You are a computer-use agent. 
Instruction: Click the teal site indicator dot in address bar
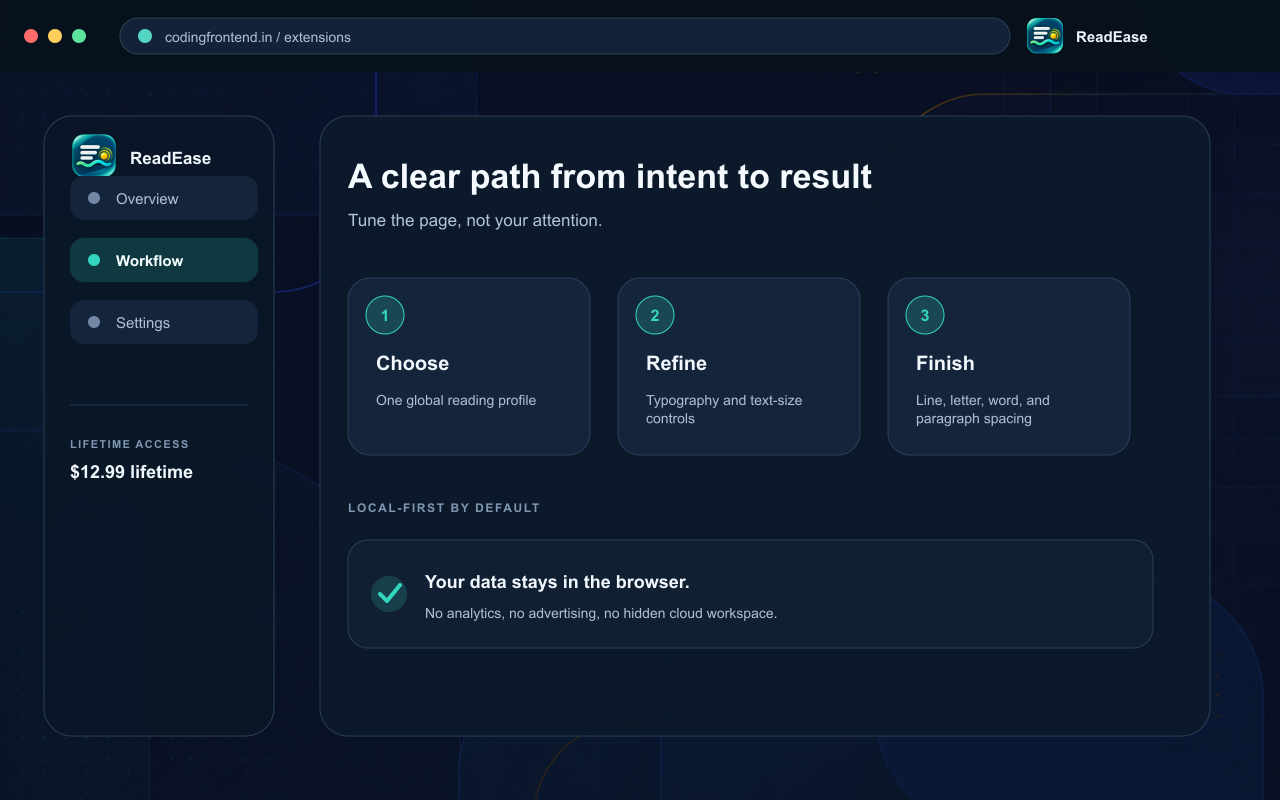tap(145, 36)
